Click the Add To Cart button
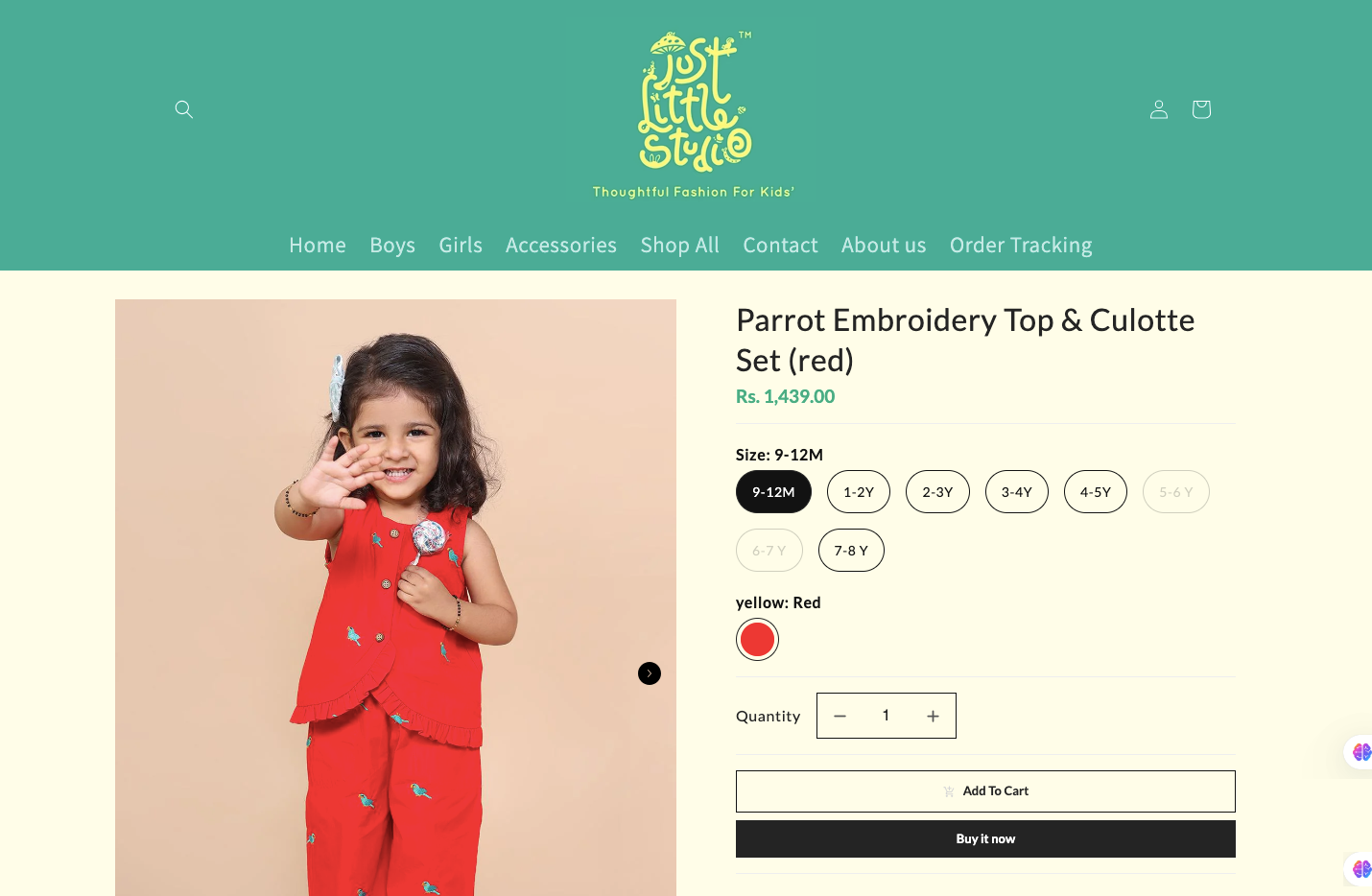This screenshot has width=1372, height=896. click(985, 791)
